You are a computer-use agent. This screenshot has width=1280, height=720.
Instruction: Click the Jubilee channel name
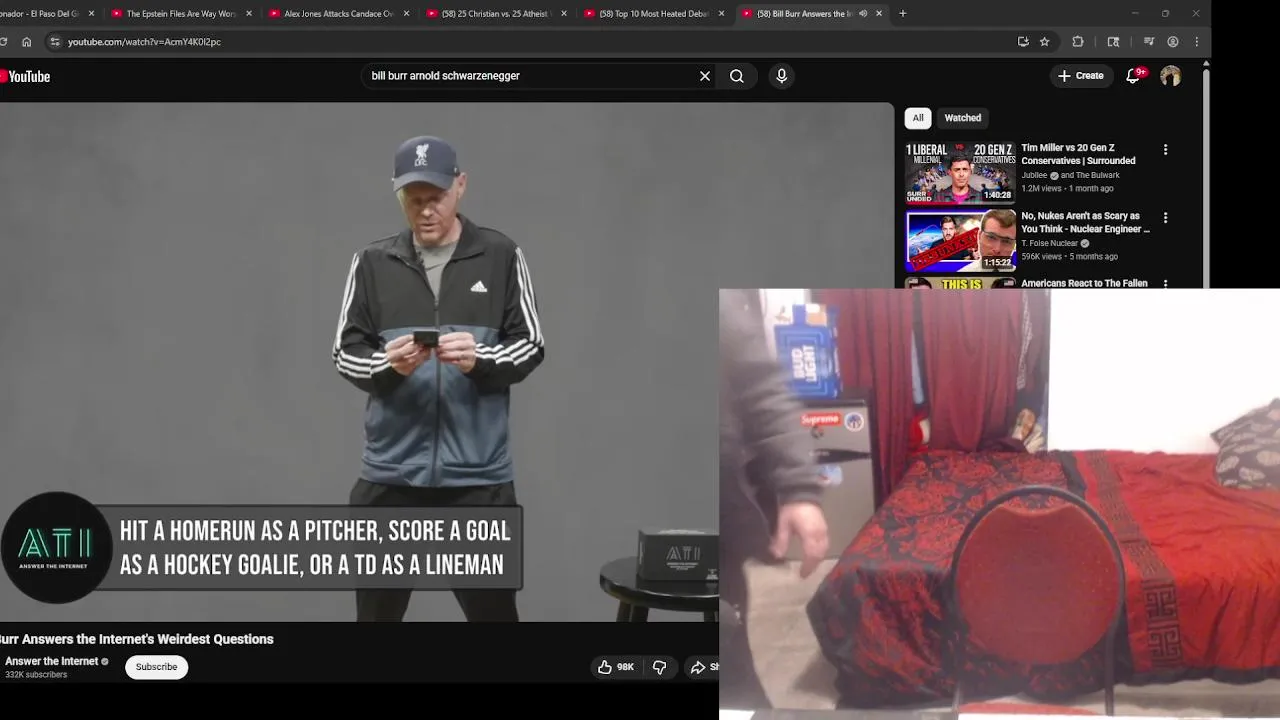(x=1034, y=175)
